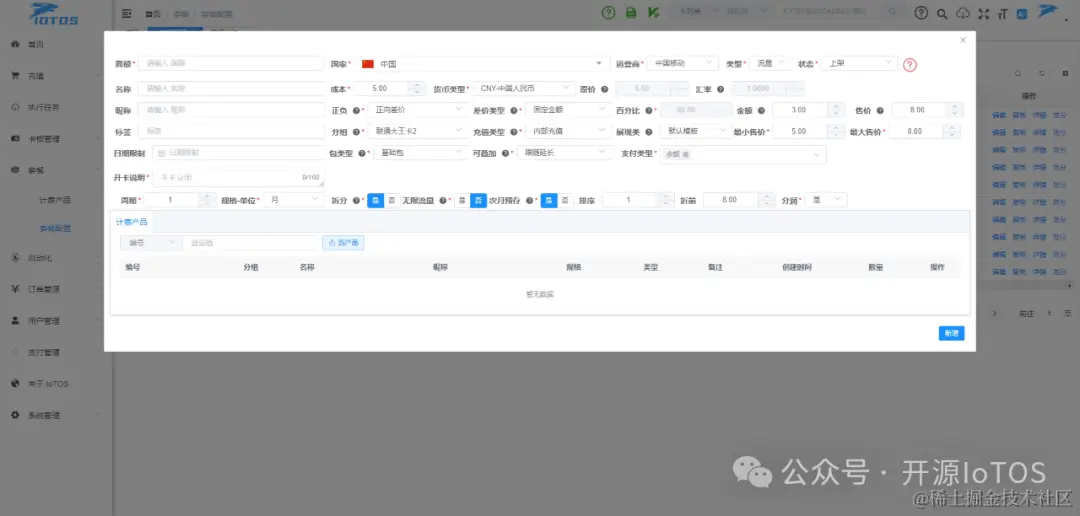The height and width of the screenshot is (516, 1080).
Task: Click the 选产品 button
Action: point(343,242)
